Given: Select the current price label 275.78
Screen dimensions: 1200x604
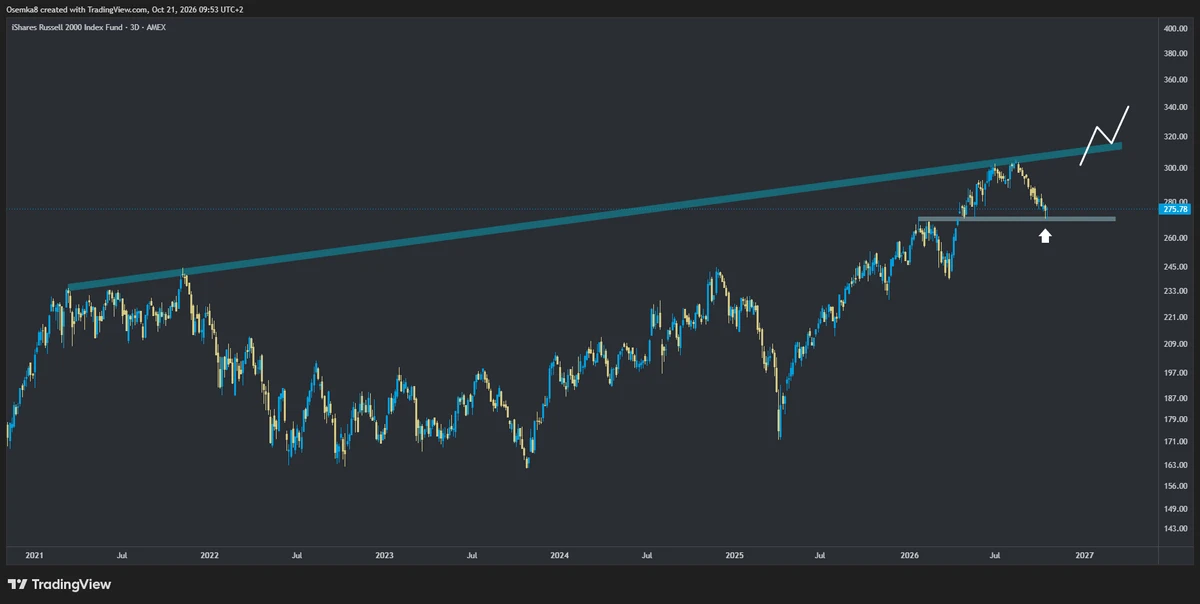Looking at the screenshot, I should click(x=1176, y=209).
